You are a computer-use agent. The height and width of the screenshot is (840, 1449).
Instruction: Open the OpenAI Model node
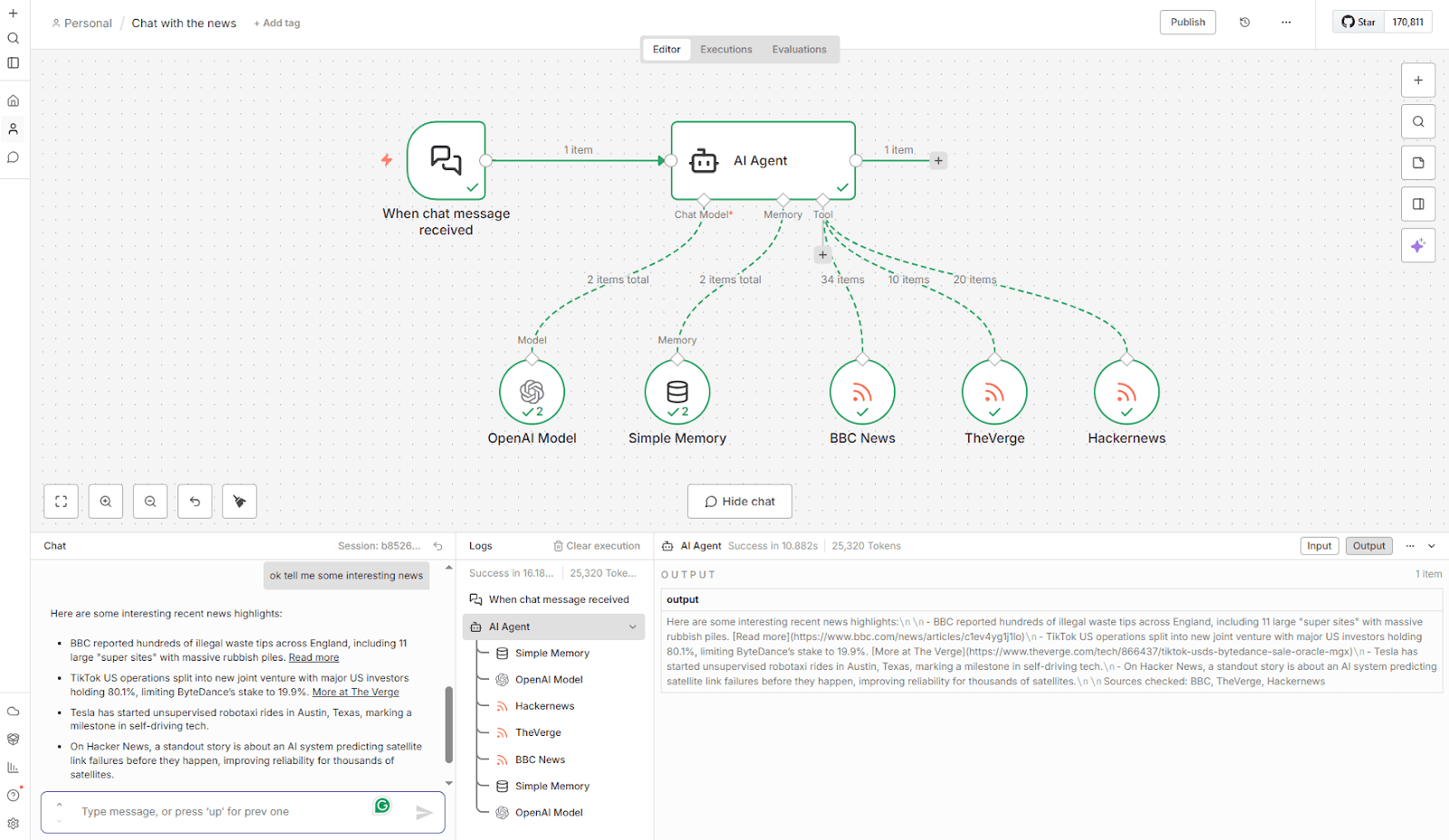click(x=532, y=392)
